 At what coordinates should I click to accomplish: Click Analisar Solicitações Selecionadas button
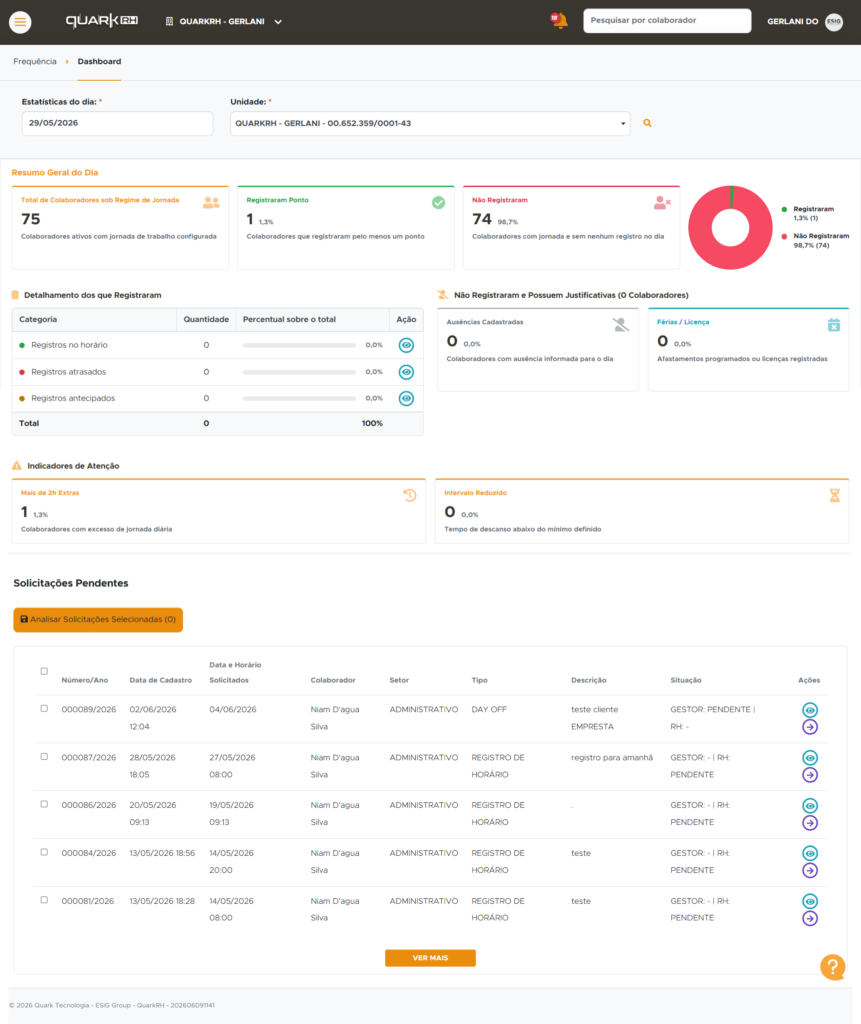point(98,620)
